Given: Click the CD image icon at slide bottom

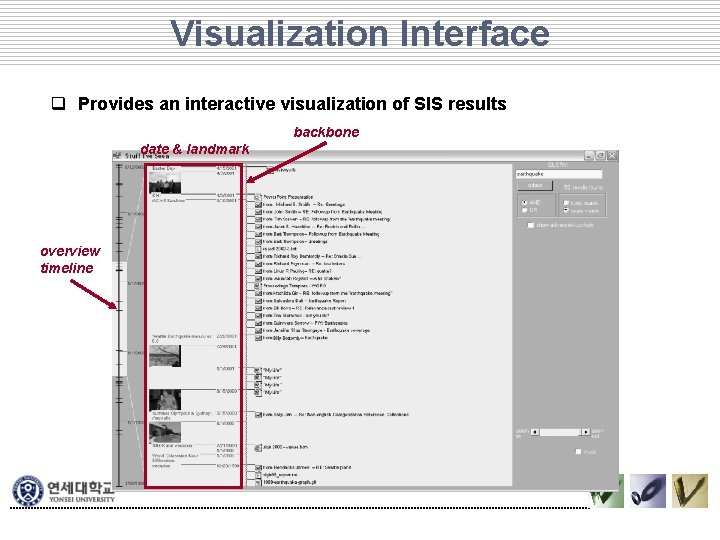Looking at the screenshot, I should click(x=648, y=491).
